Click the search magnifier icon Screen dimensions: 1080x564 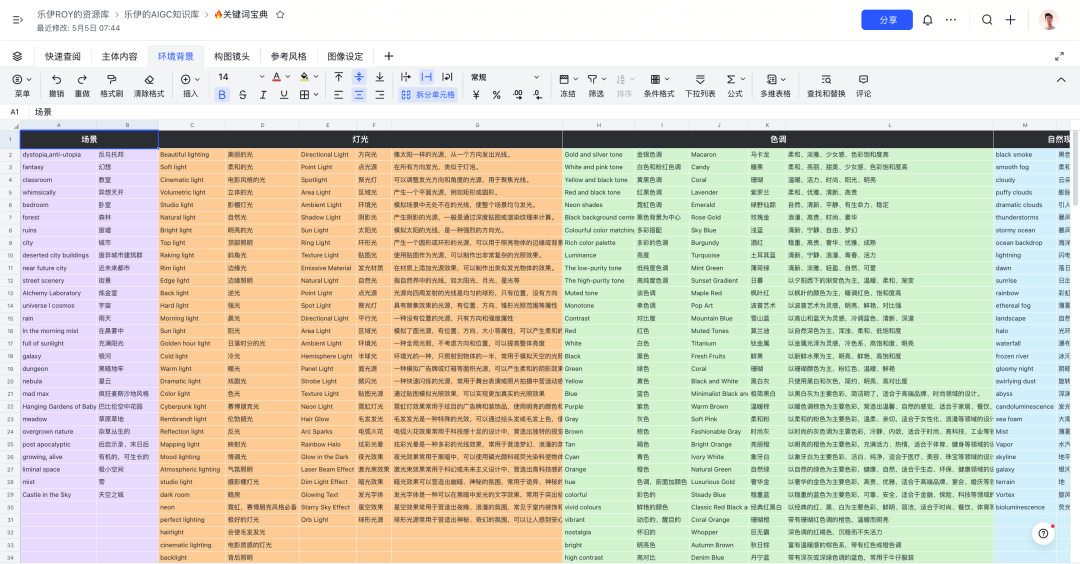pos(987,20)
